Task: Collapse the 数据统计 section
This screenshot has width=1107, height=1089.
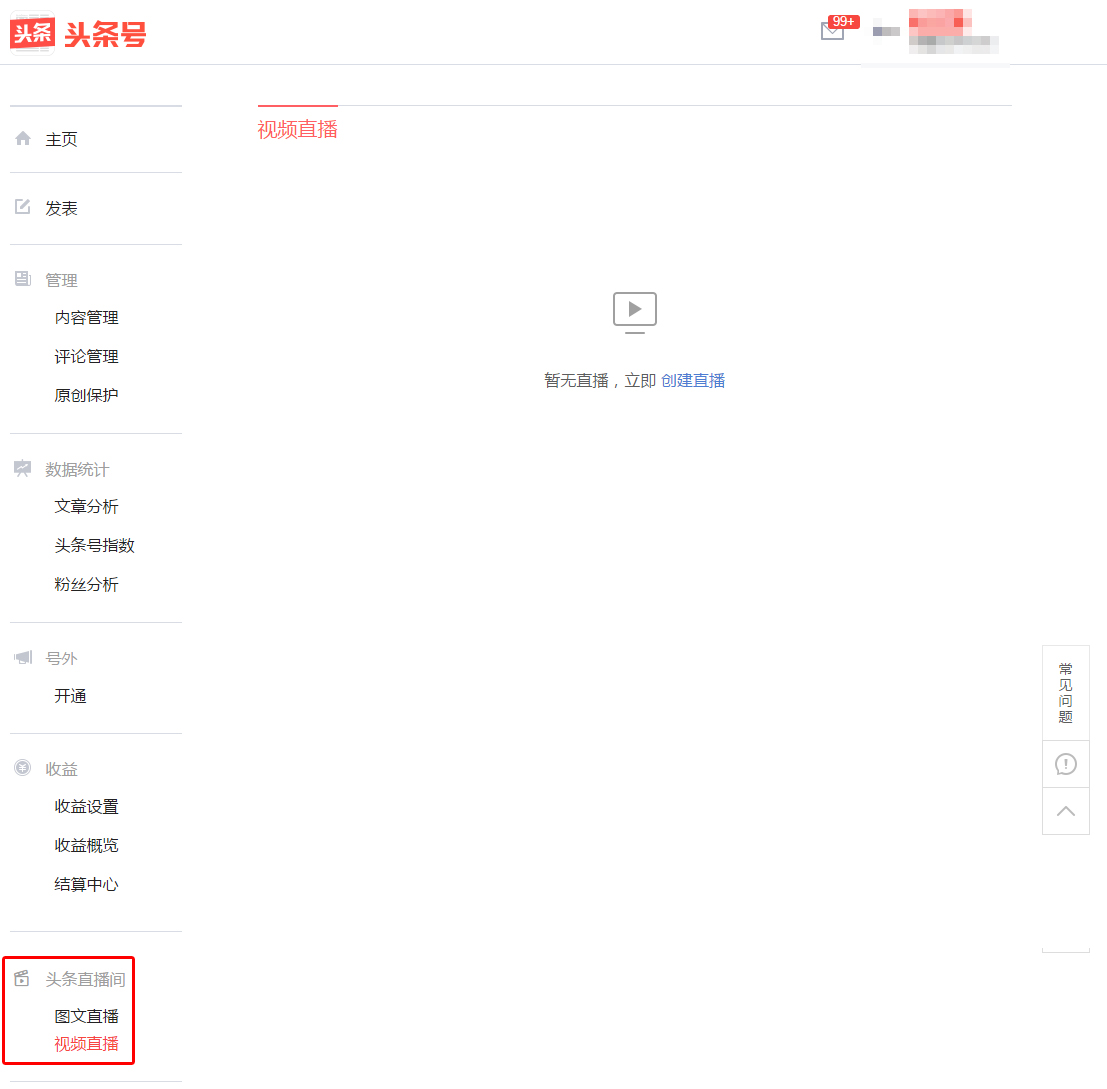Action: pos(77,468)
